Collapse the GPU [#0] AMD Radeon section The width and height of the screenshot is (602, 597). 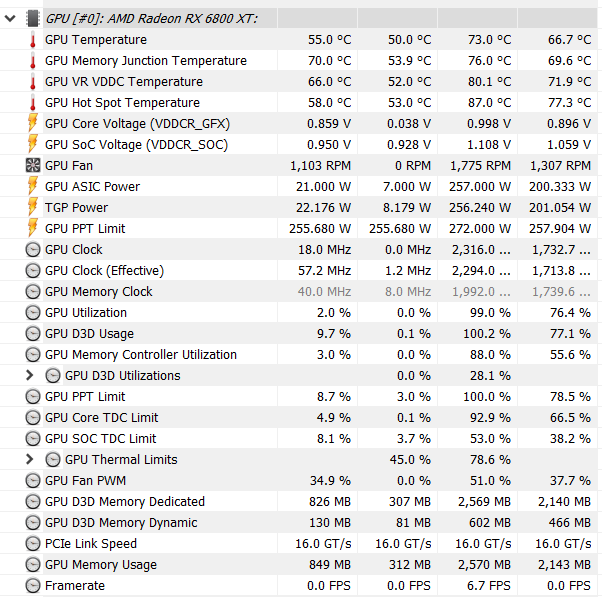11,18
